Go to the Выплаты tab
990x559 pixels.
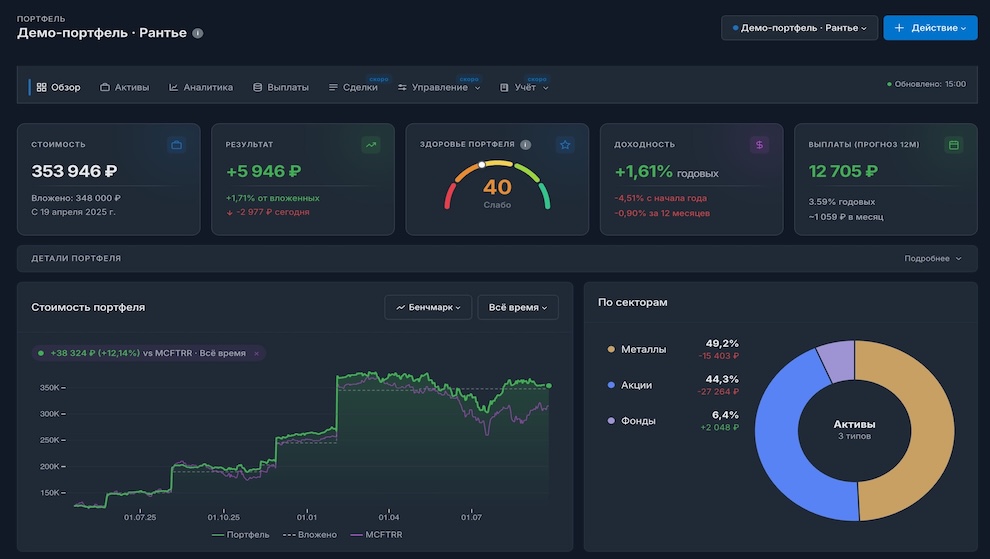click(280, 87)
